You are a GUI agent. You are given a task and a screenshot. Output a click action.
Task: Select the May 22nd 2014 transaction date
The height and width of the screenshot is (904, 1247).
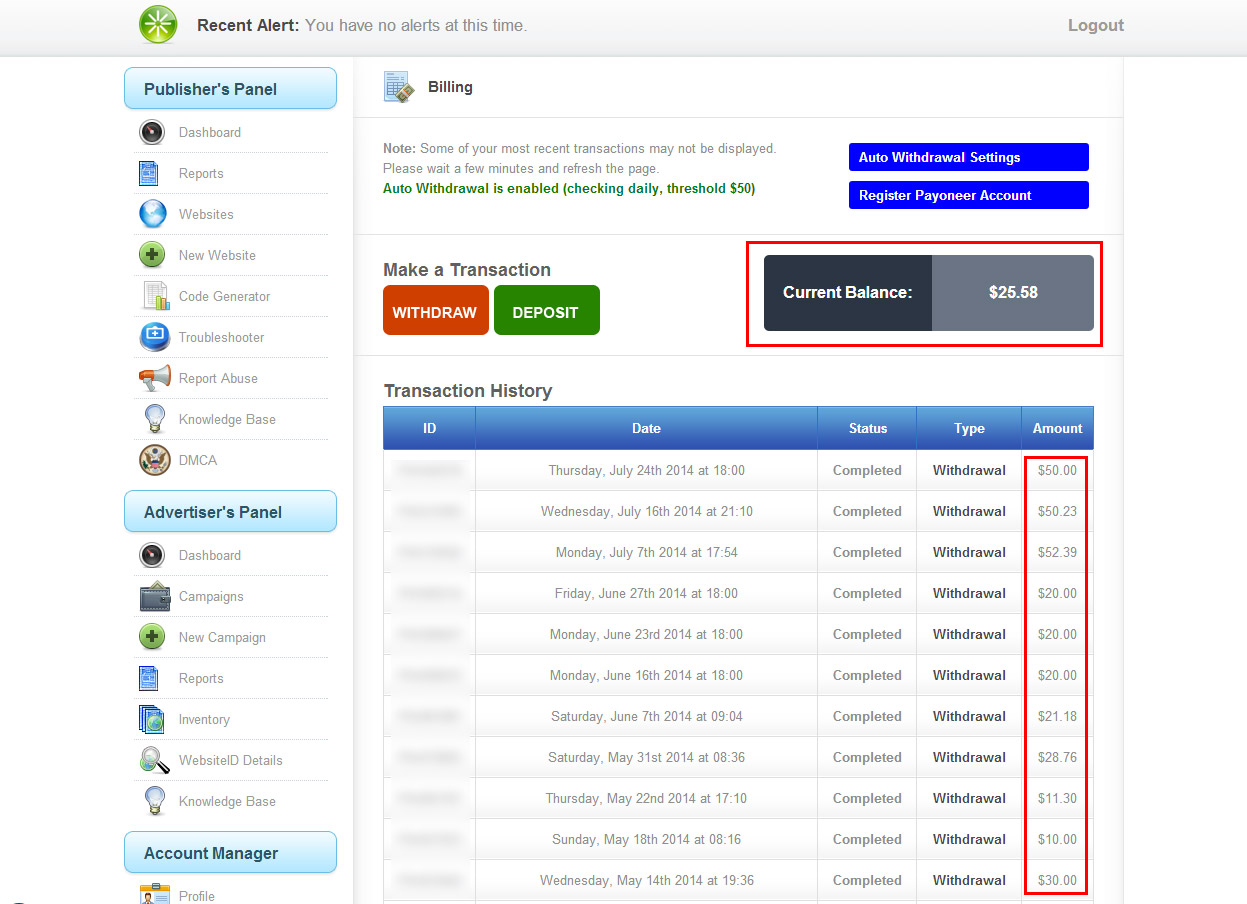(x=646, y=798)
